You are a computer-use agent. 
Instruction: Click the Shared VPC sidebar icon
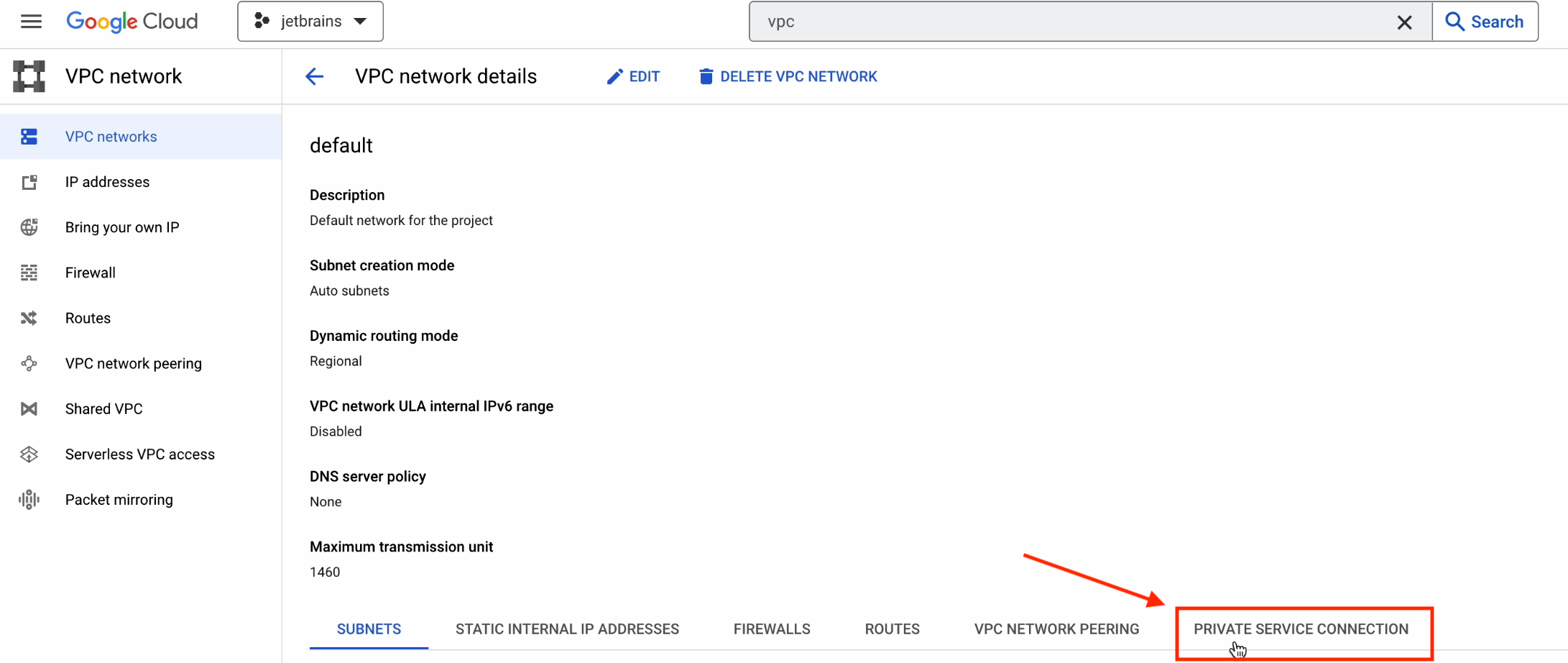(29, 409)
